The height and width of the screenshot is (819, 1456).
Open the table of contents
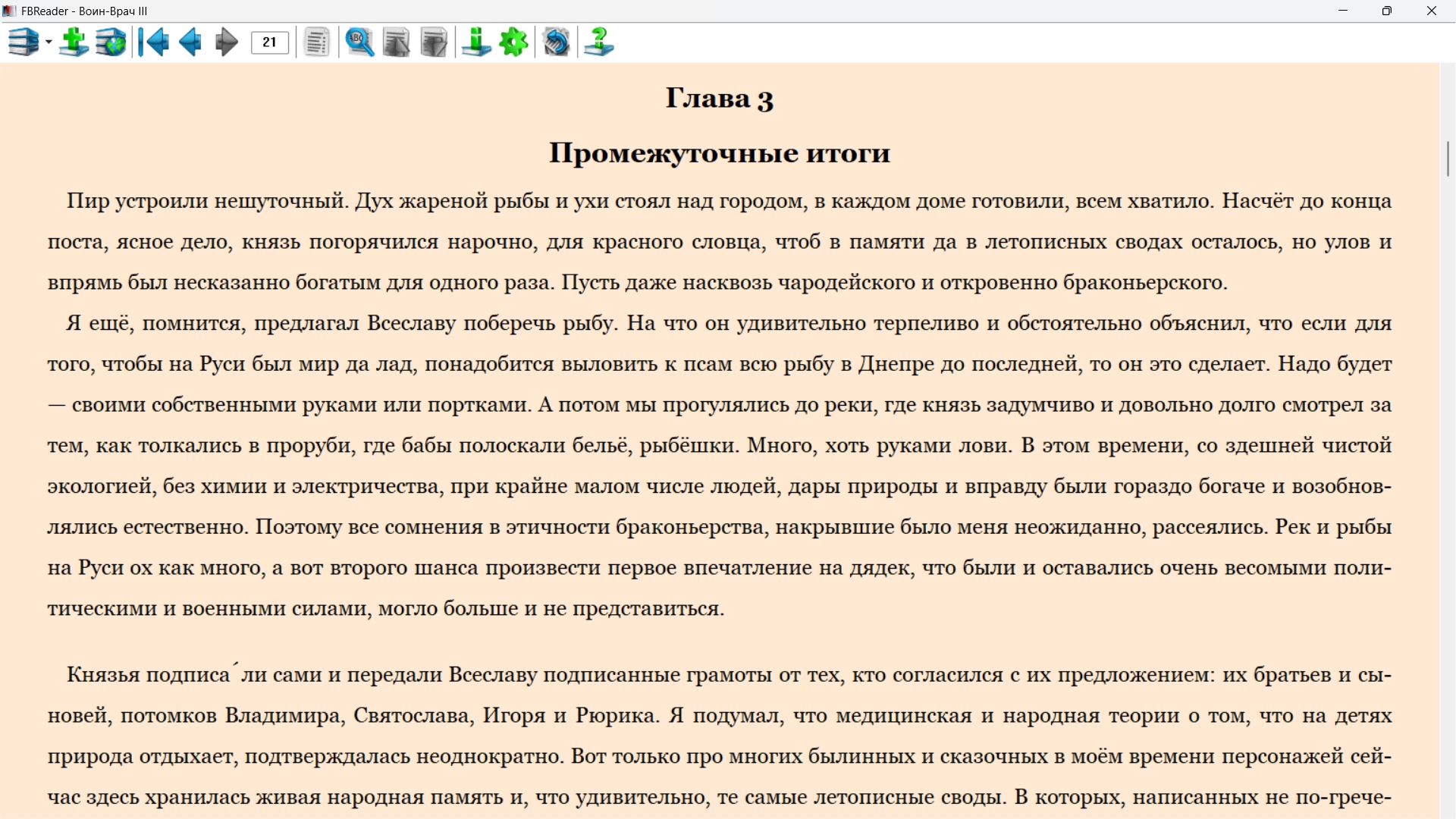pyautogui.click(x=317, y=42)
